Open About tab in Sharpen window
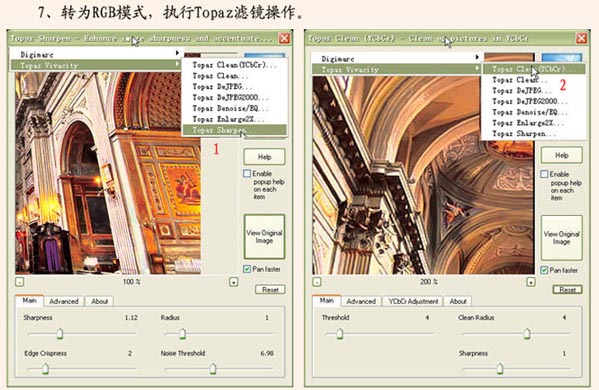The width and height of the screenshot is (599, 390). [99, 301]
